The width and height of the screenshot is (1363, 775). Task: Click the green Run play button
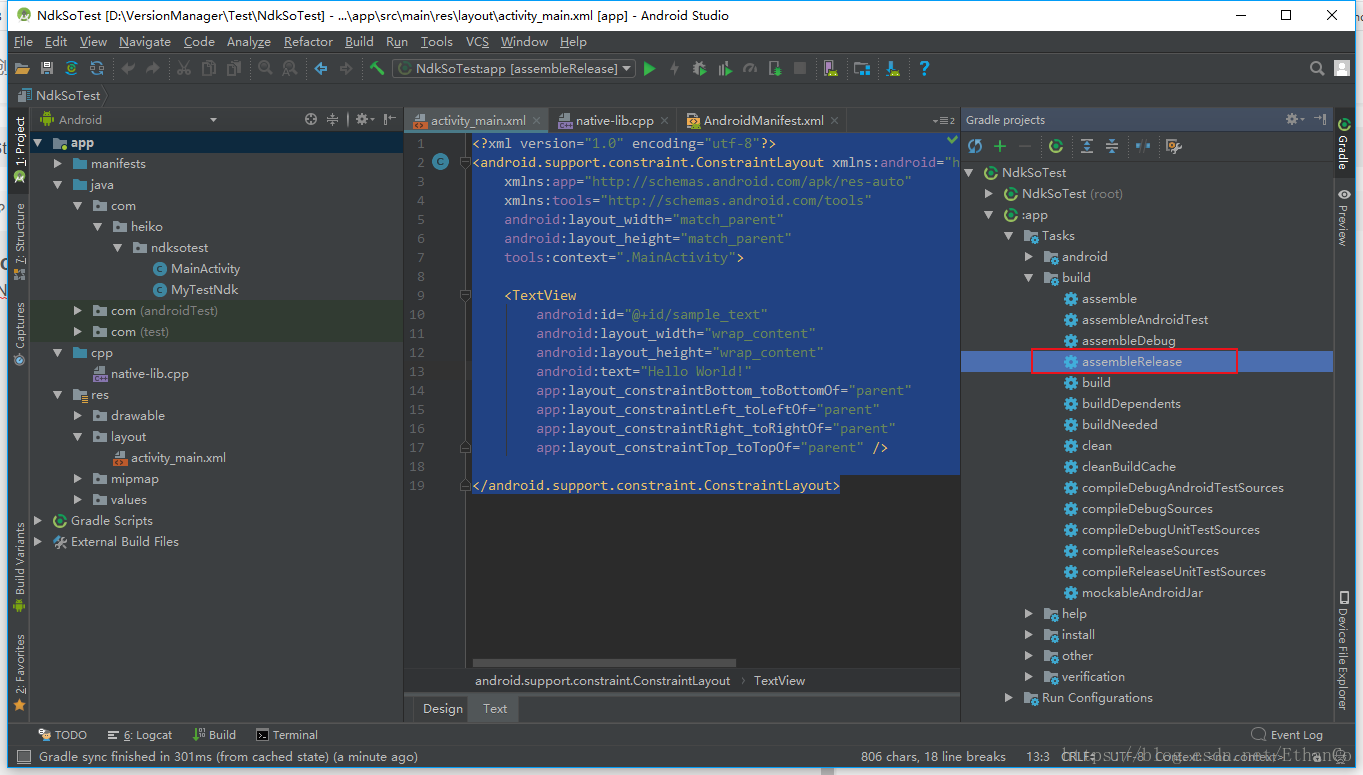[650, 68]
